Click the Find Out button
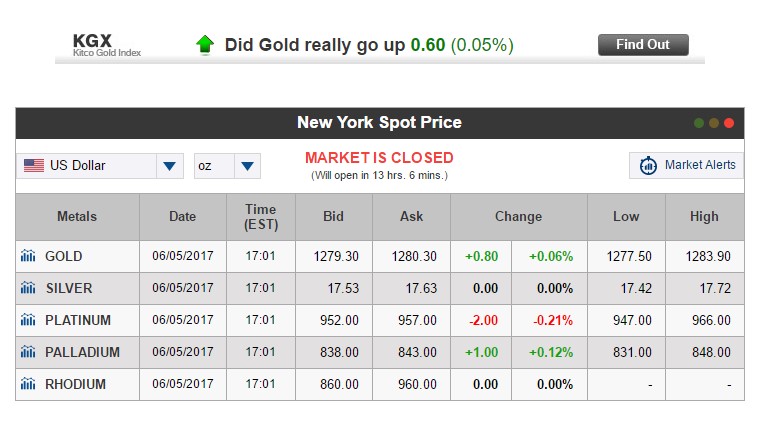Screen dimensions: 757x425 [643, 45]
